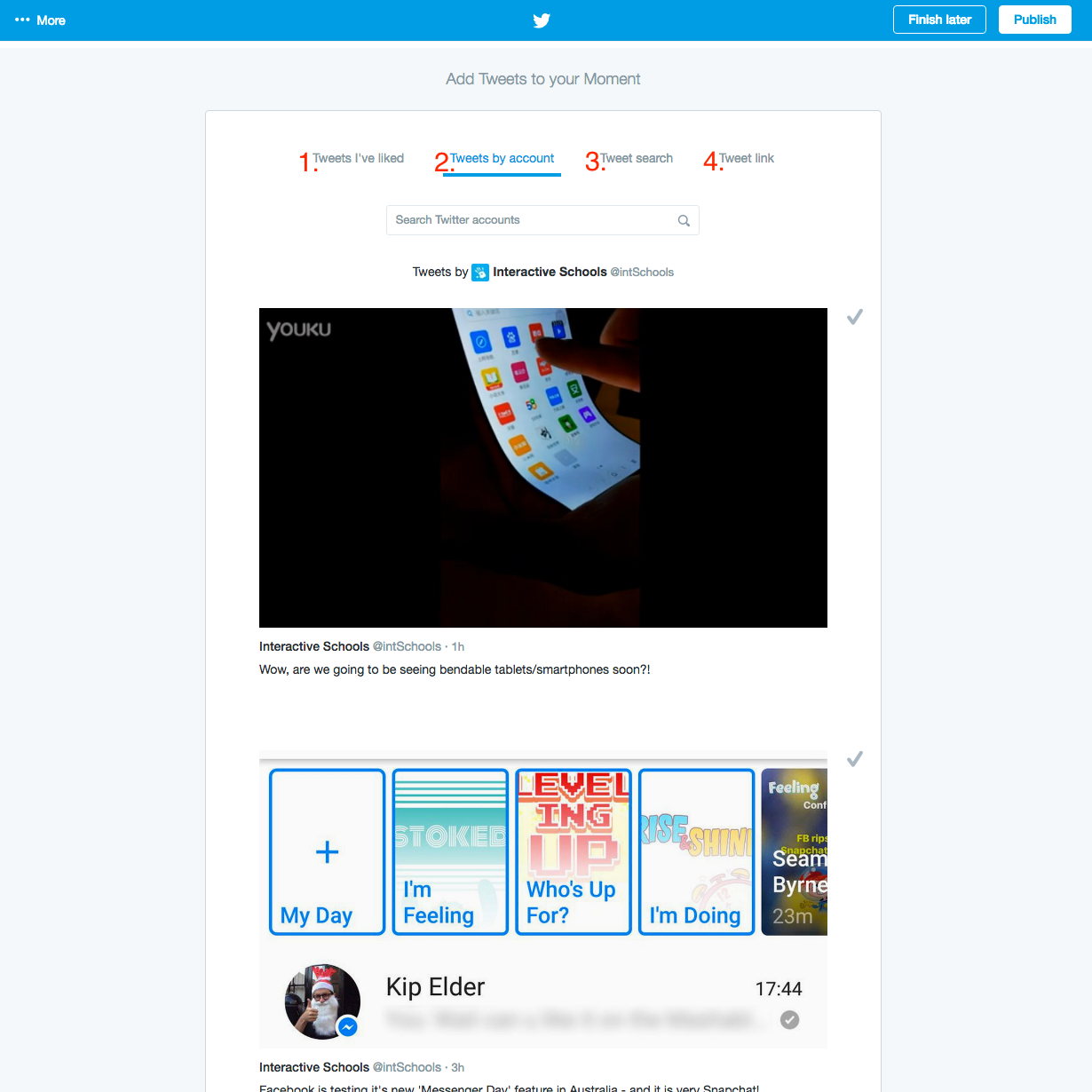Click the @intSchools handle in the heading

coord(642,273)
